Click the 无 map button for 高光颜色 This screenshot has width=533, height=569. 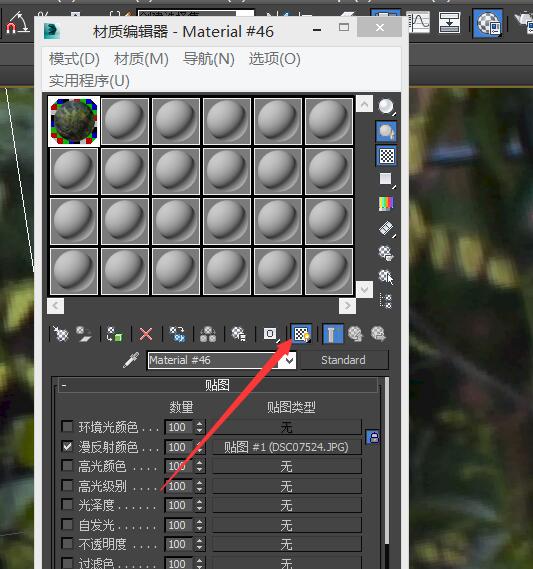[x=287, y=466]
